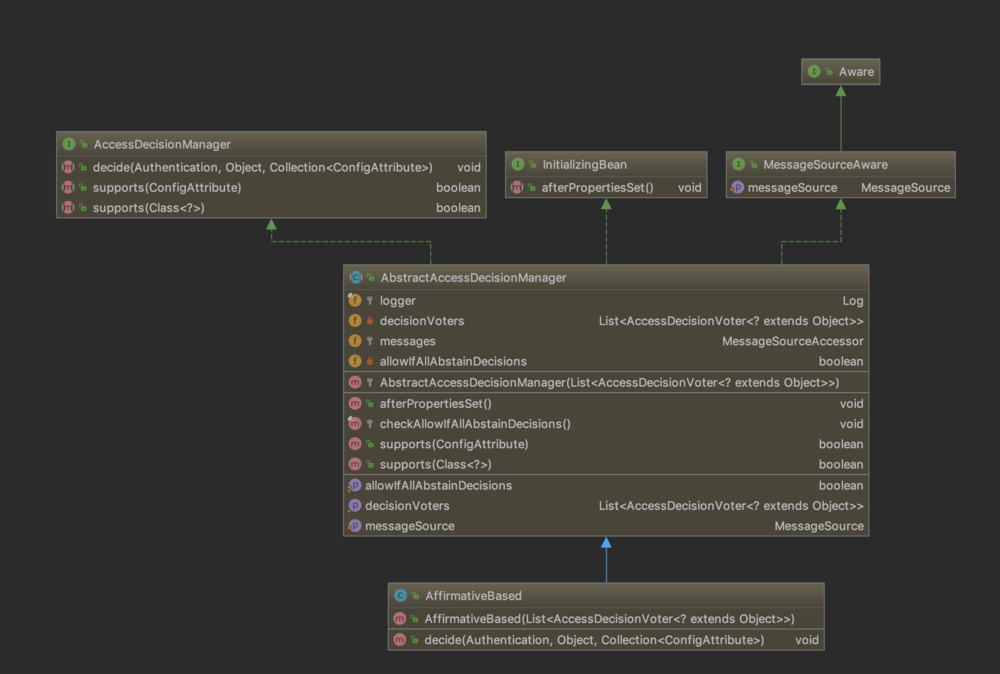Click the method icon beside supports(Class<?>) in AbstractAccessDecisionManager
This screenshot has width=1000, height=674.
[x=355, y=464]
